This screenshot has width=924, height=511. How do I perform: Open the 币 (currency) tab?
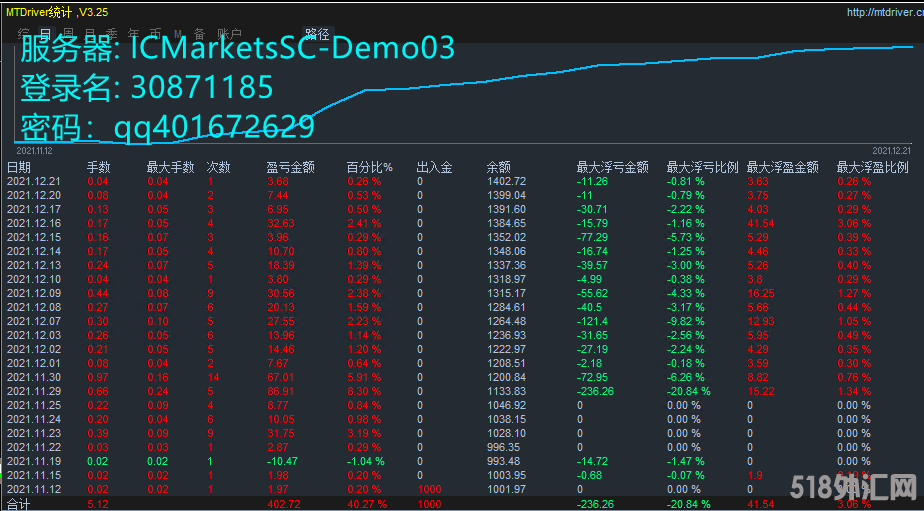pos(156,34)
